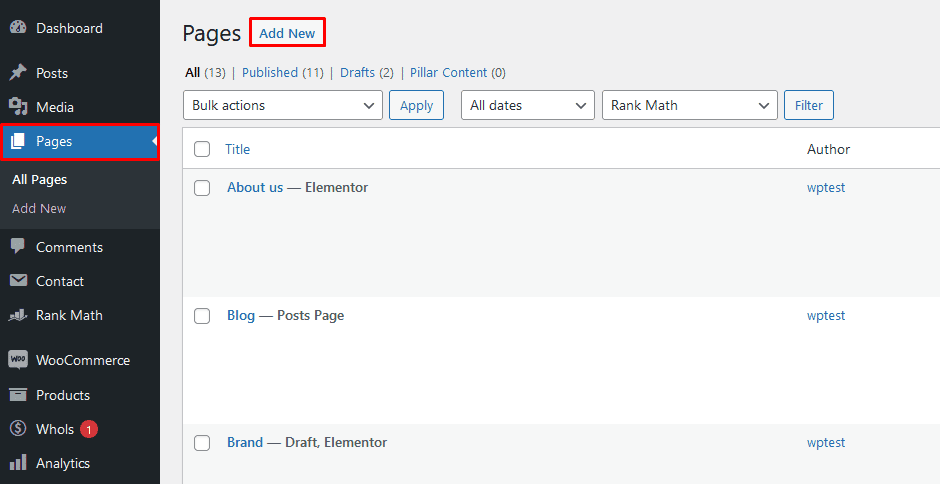Click wptest author in Brand row
The width and height of the screenshot is (940, 484).
coord(826,443)
